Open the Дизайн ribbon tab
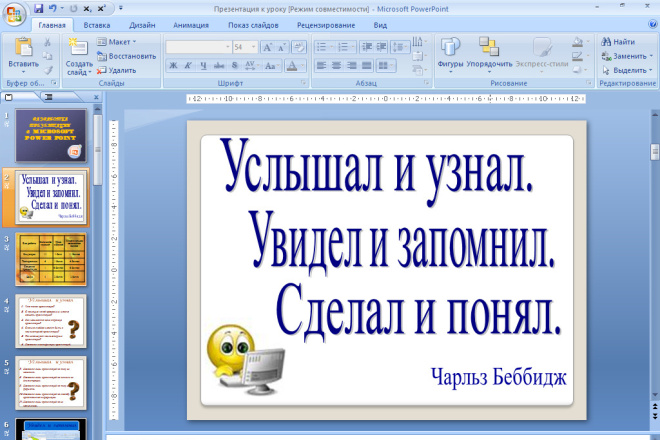Image resolution: width=660 pixels, height=440 pixels. (142, 25)
